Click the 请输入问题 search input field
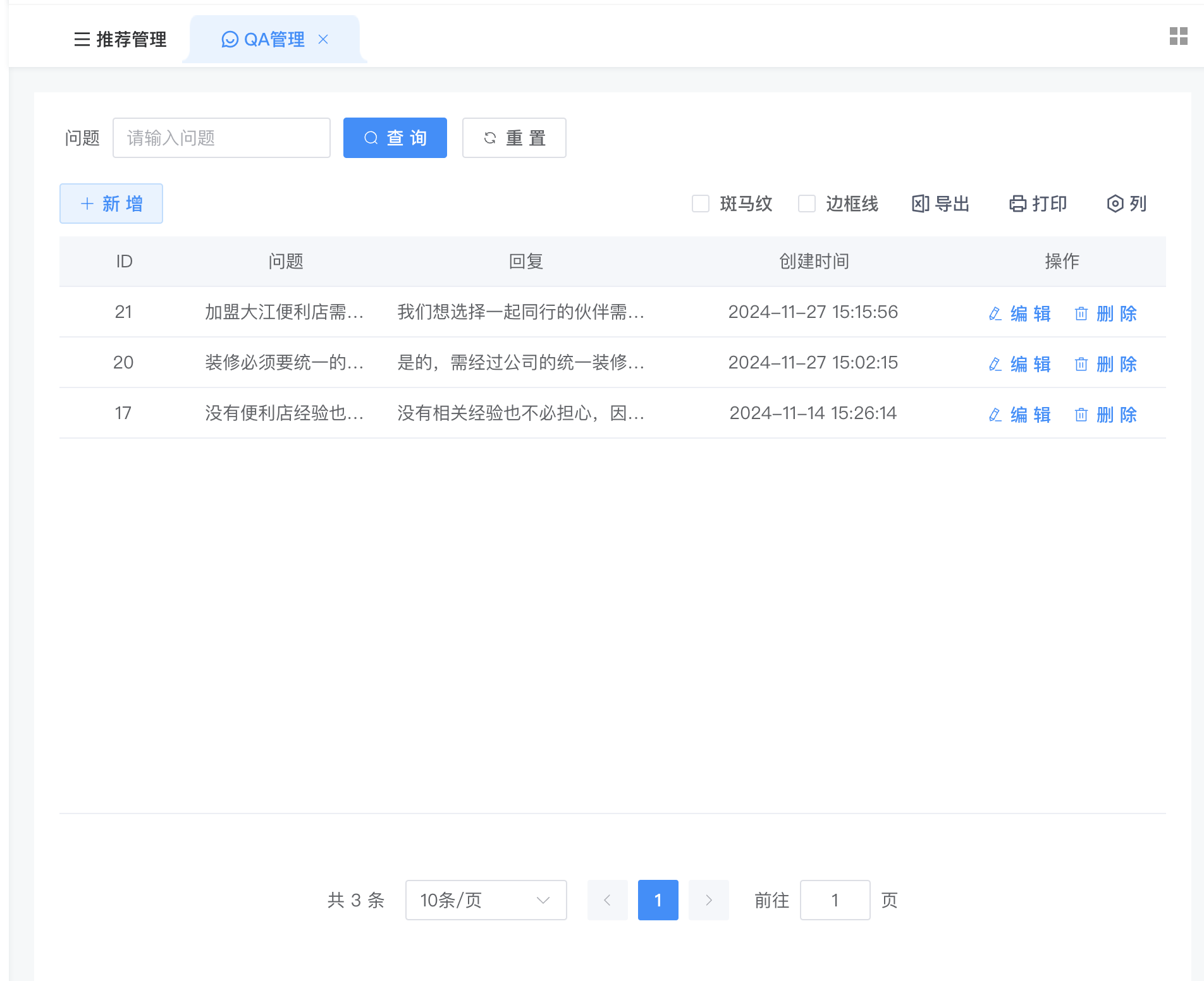This screenshot has height=981, width=1204. (221, 138)
